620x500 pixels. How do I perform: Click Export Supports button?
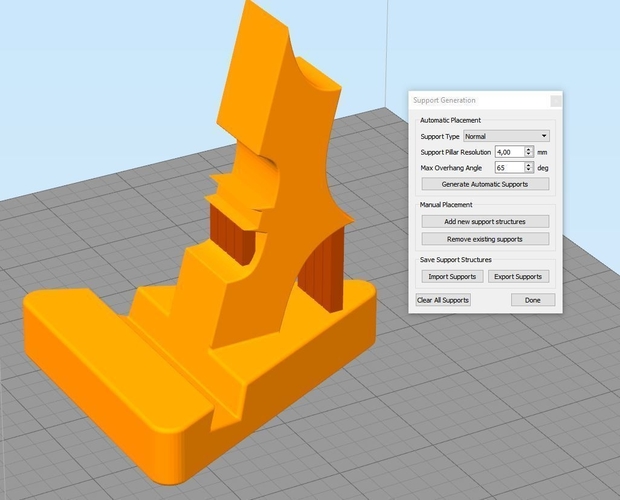click(x=518, y=277)
